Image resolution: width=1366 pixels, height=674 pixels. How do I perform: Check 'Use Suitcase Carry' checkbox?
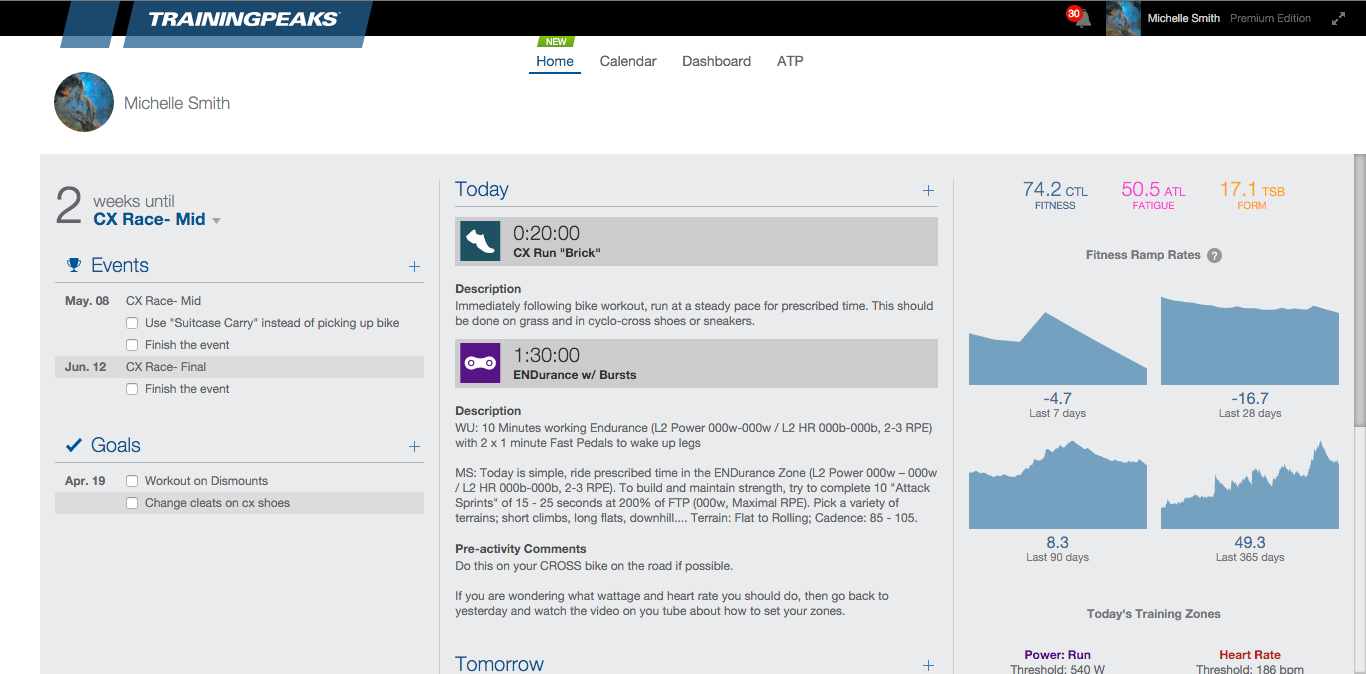coord(132,323)
